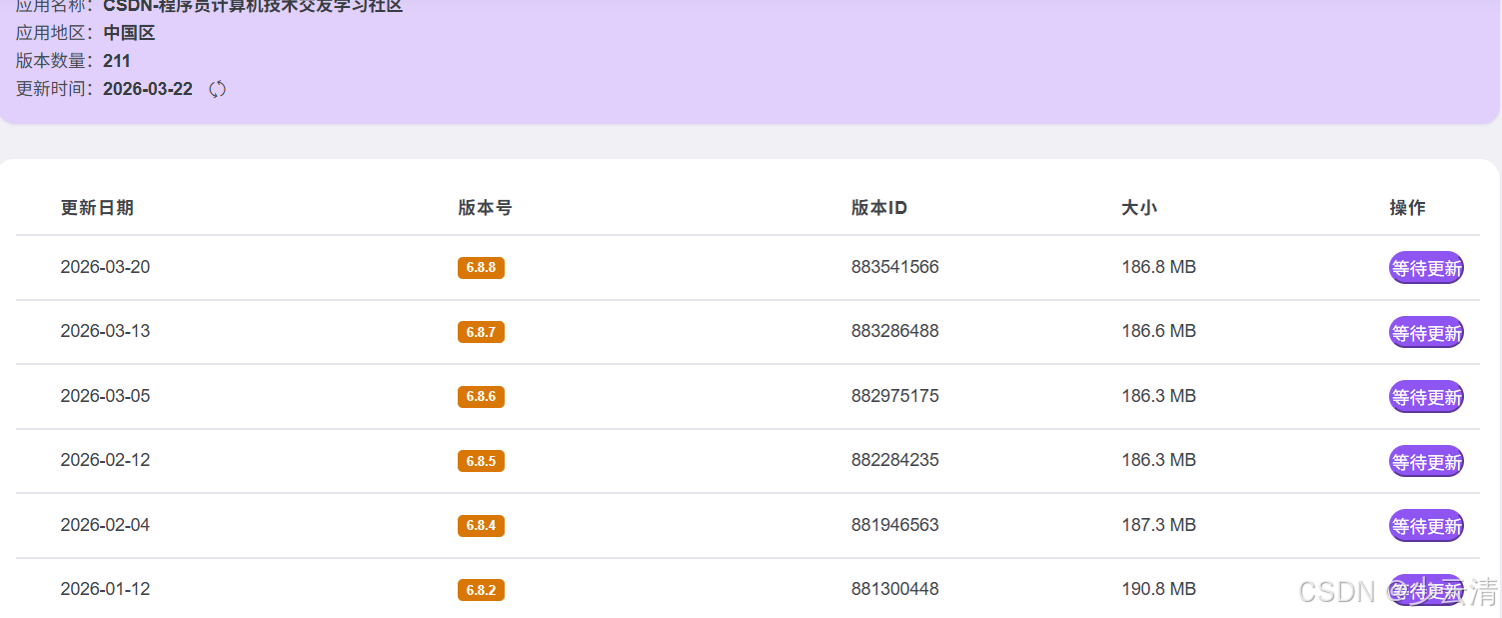Click the date 2026-03-20
This screenshot has height=618, width=1502.
tap(105, 267)
